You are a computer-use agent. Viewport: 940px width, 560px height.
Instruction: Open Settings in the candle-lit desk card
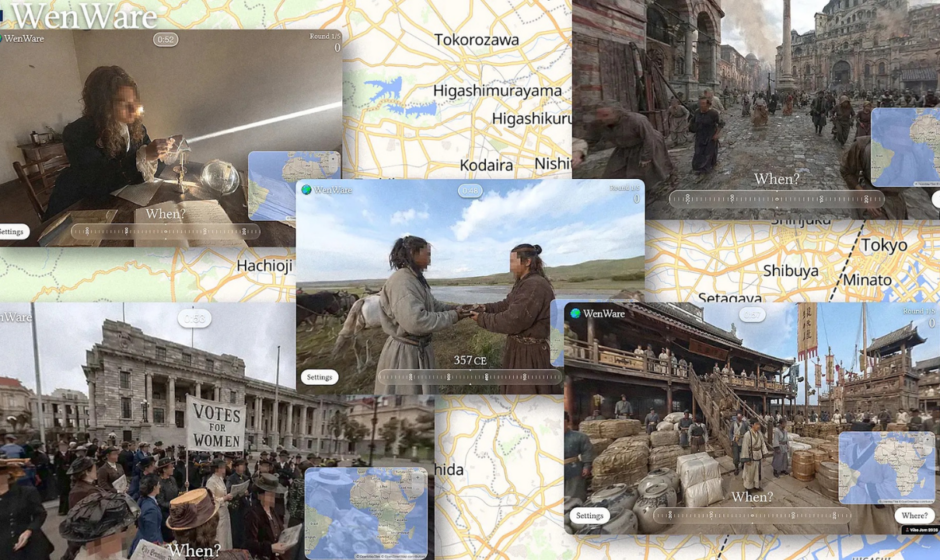pyautogui.click(x=12, y=231)
